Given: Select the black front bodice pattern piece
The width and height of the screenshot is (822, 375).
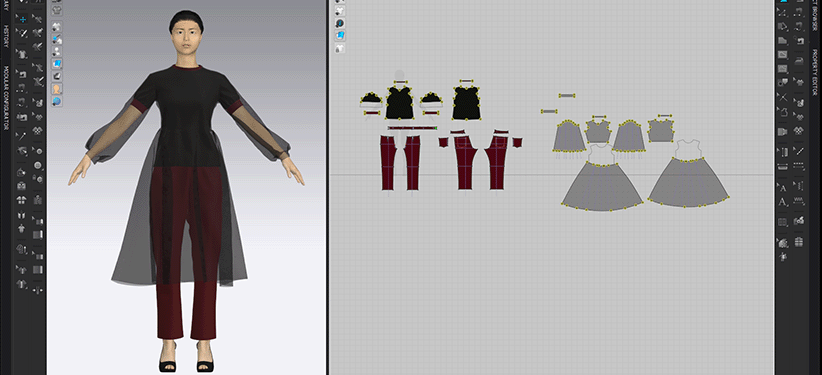Looking at the screenshot, I should (399, 103).
